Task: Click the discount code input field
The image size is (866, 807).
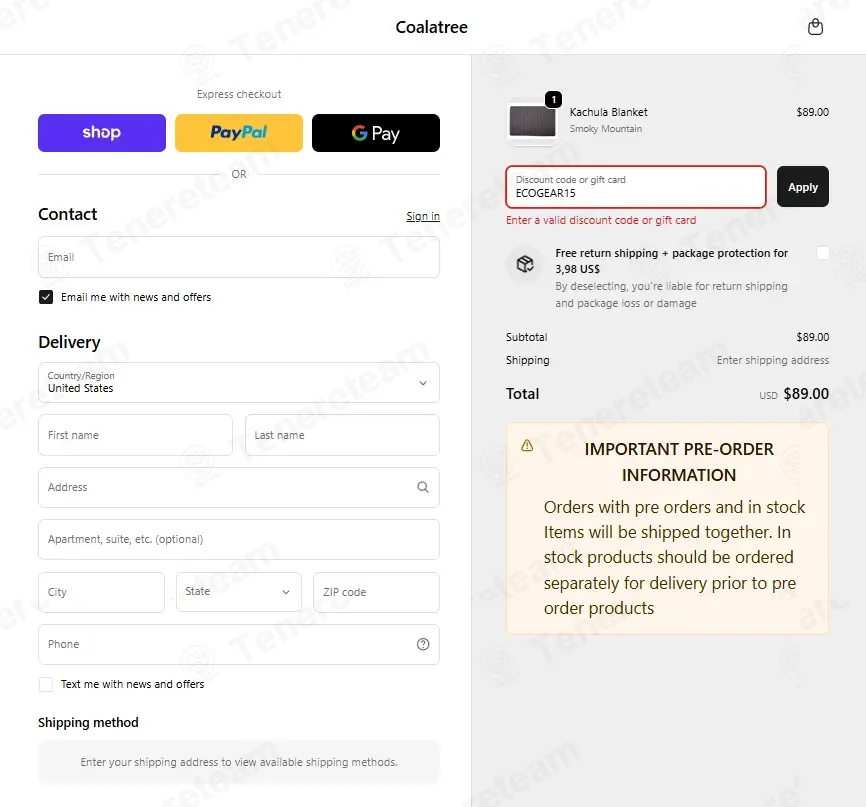Action: point(636,187)
